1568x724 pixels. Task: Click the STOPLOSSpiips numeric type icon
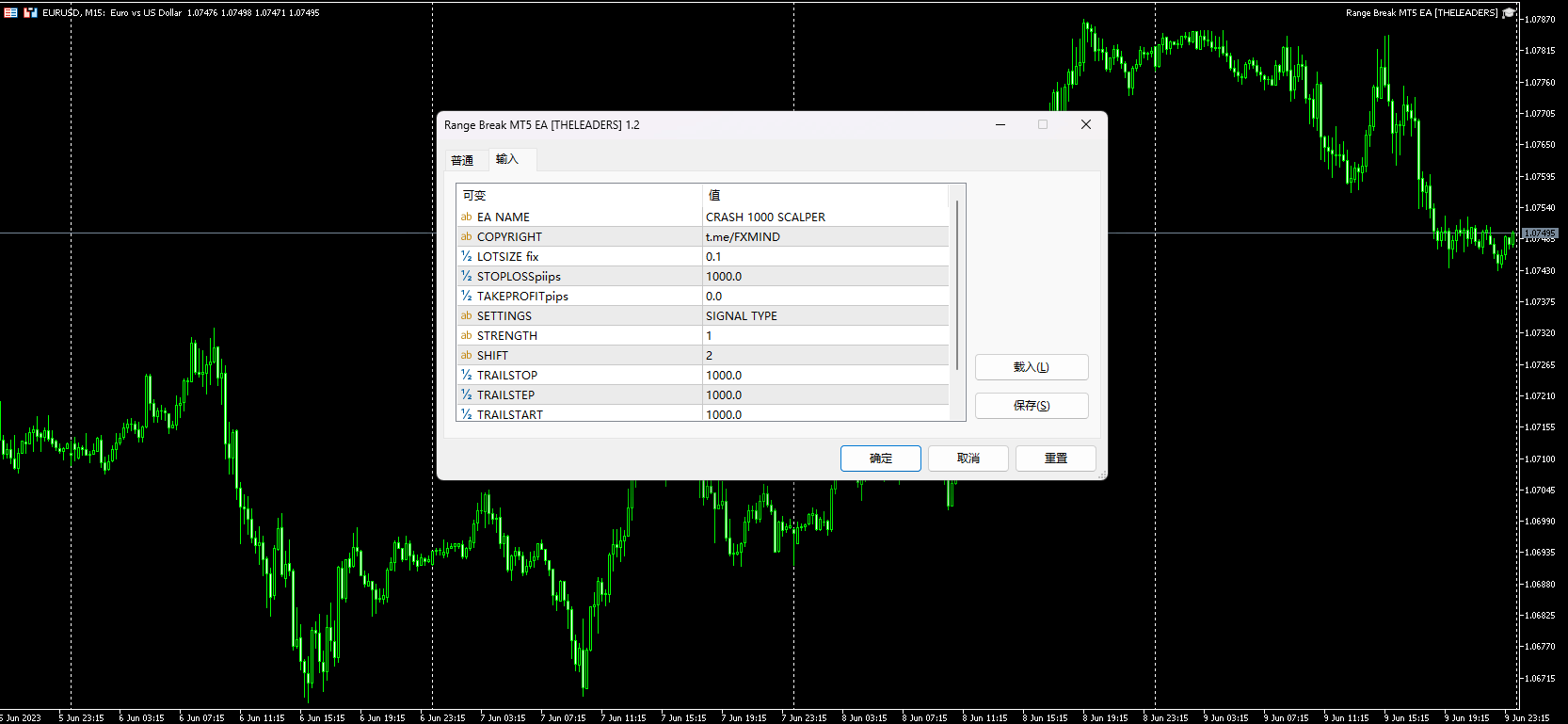[466, 277]
